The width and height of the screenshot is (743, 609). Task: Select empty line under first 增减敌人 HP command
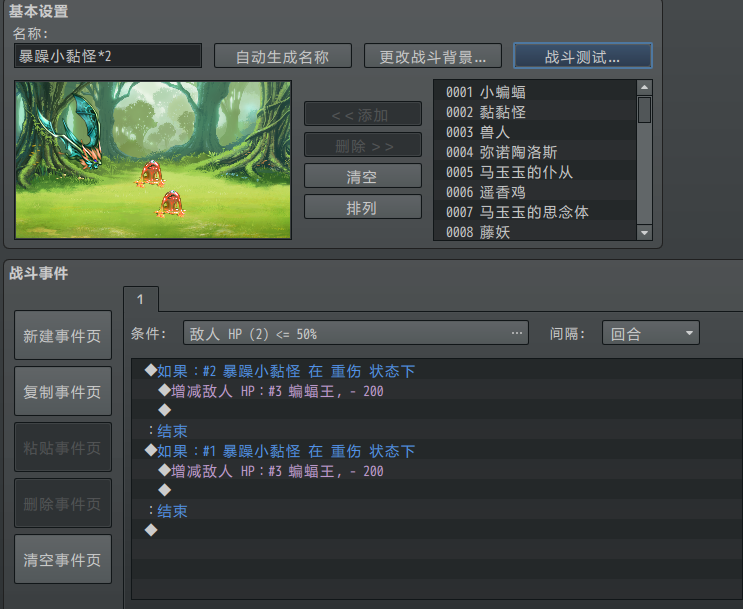click(x=437, y=411)
